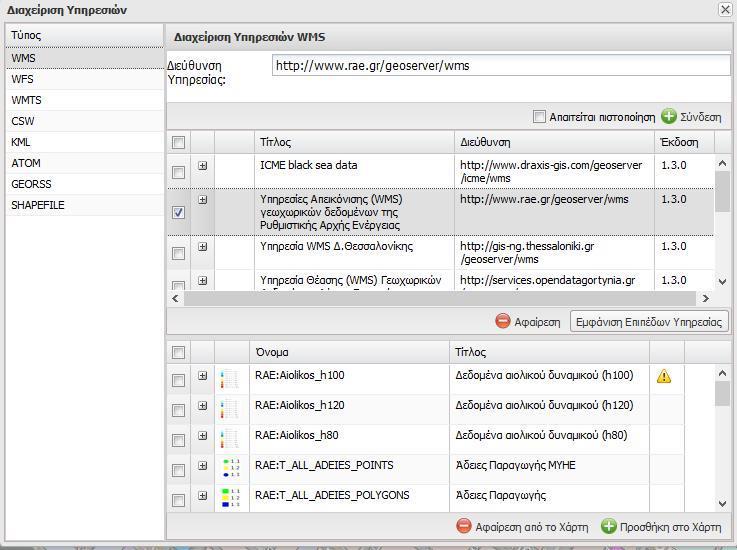Select the GEORSS service type

coord(85,184)
